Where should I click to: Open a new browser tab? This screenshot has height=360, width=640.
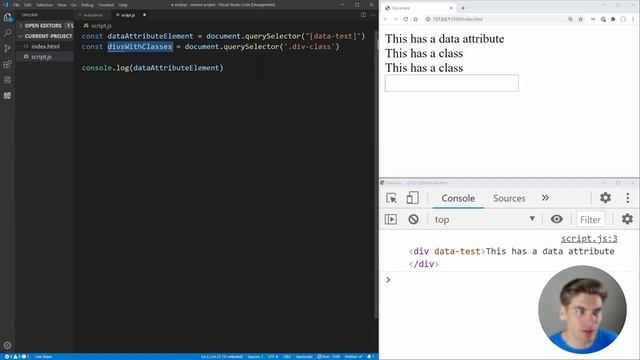(463, 8)
